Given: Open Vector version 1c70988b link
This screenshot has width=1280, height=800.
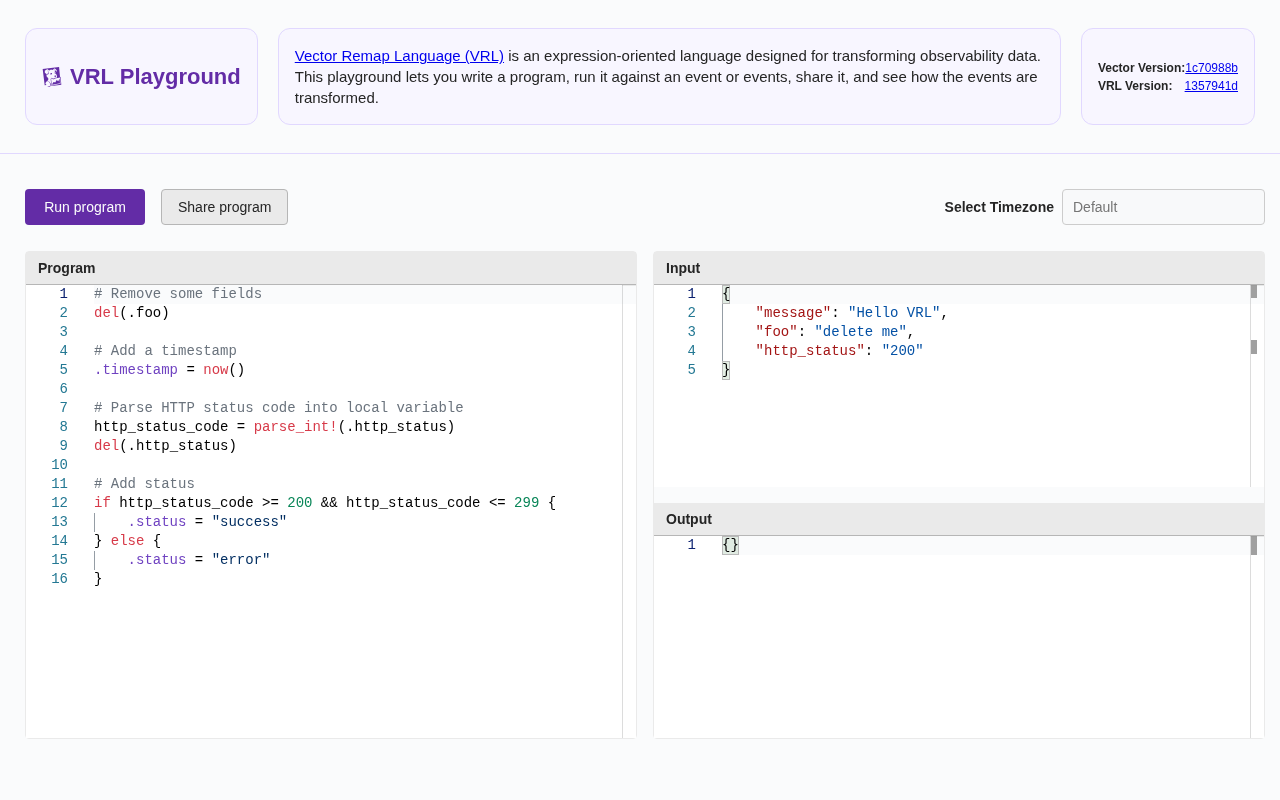Looking at the screenshot, I should (1211, 68).
